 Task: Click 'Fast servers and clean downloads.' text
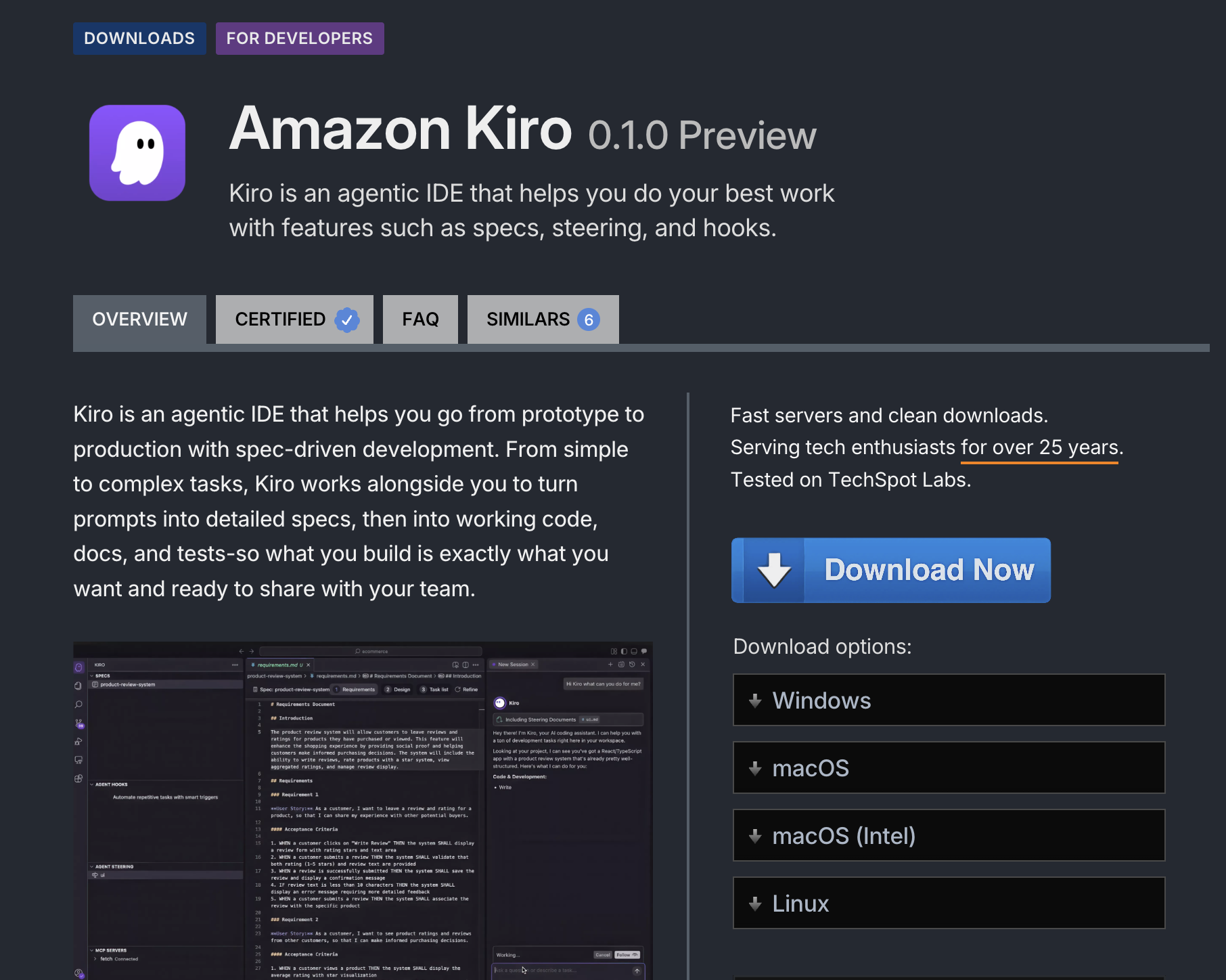(x=889, y=416)
